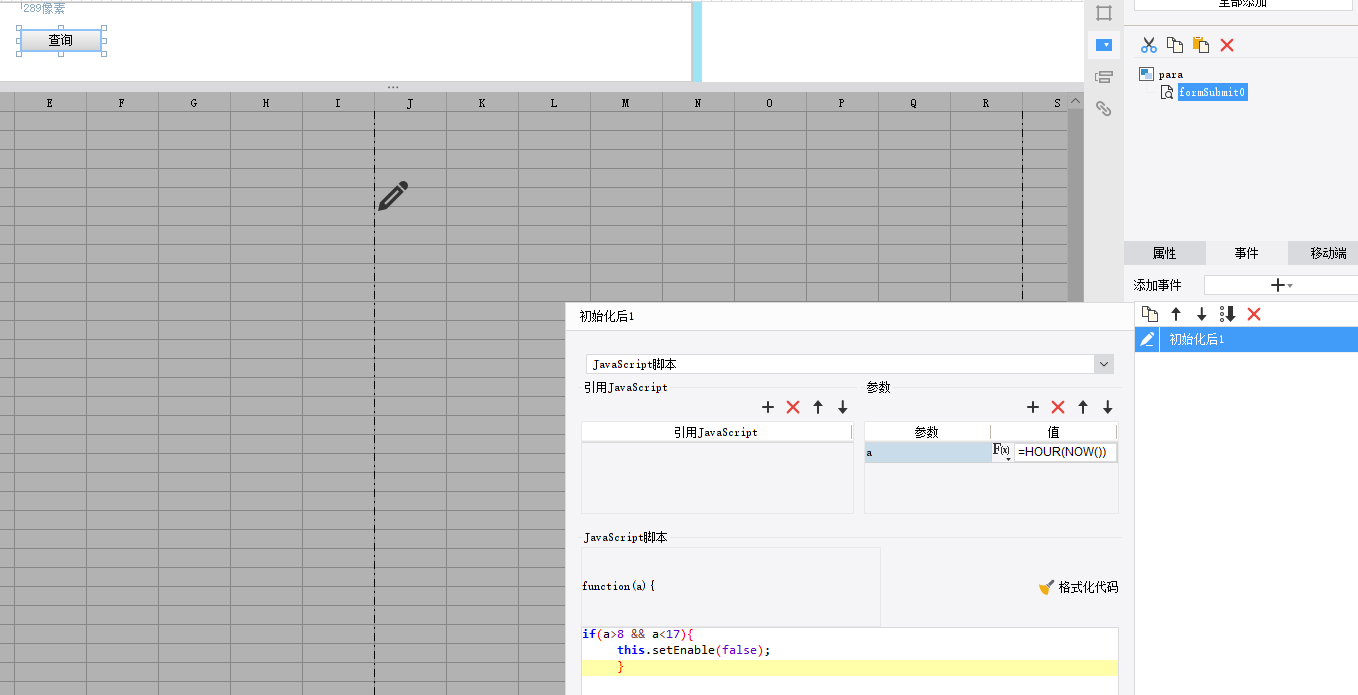The width and height of the screenshot is (1358, 695).
Task: Select the para tree node
Action: 1171,74
